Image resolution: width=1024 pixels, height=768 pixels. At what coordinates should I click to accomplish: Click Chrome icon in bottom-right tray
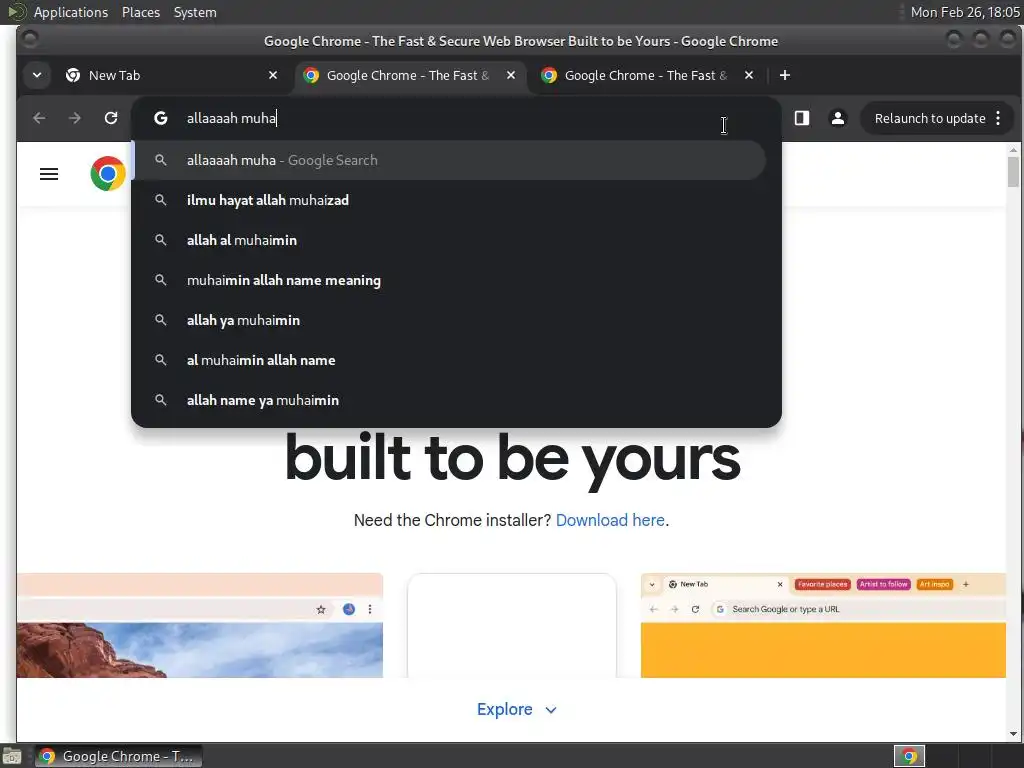[909, 756]
